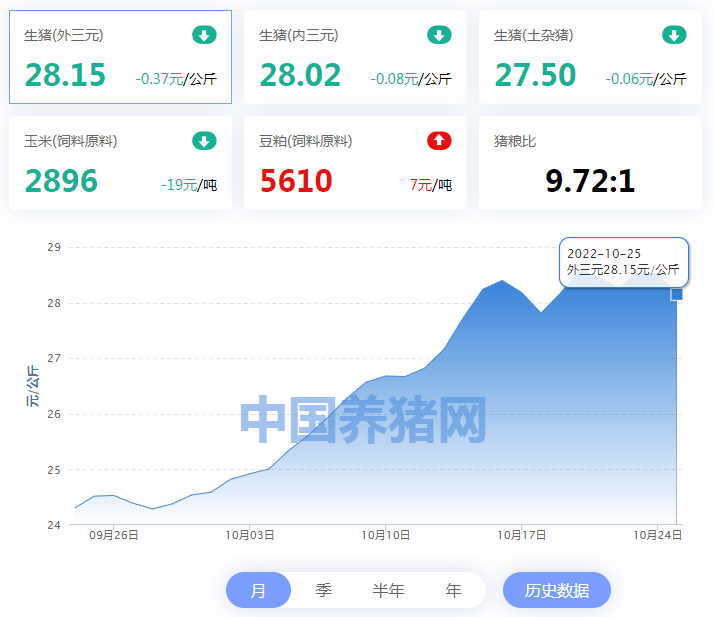Select the 生猪(内三元) price card
This screenshot has height=617, width=713.
[355, 57]
